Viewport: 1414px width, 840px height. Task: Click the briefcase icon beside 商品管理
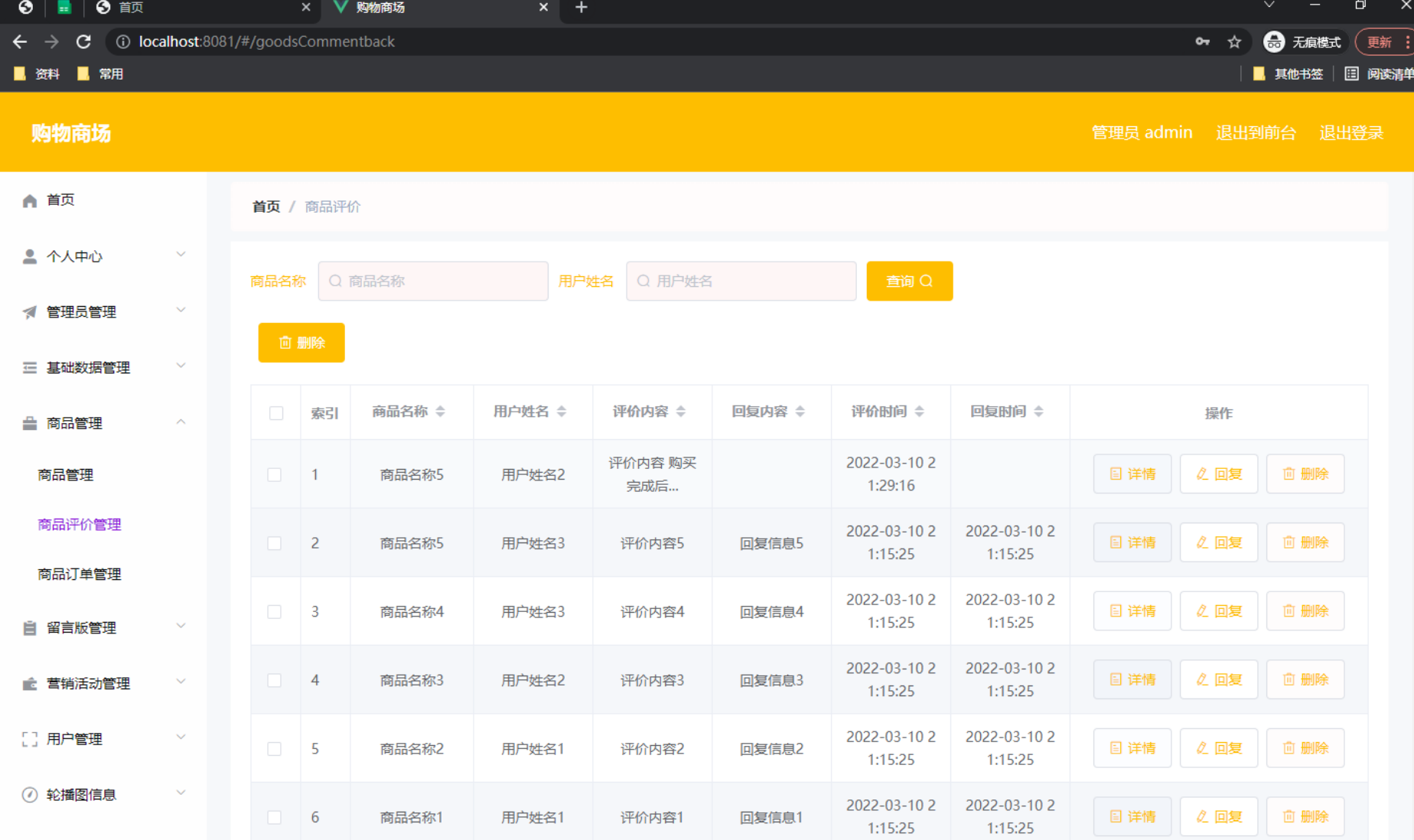(30, 423)
